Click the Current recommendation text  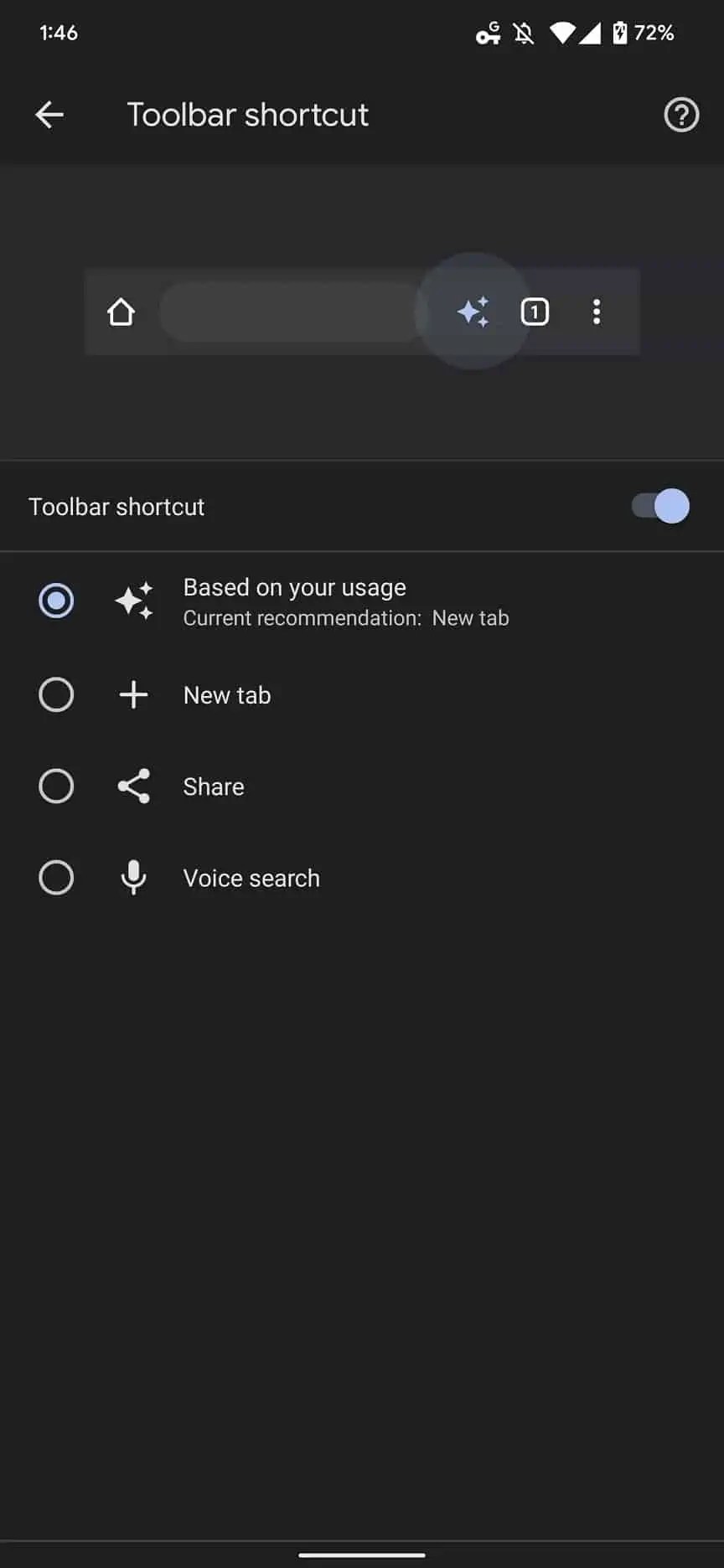coord(346,617)
